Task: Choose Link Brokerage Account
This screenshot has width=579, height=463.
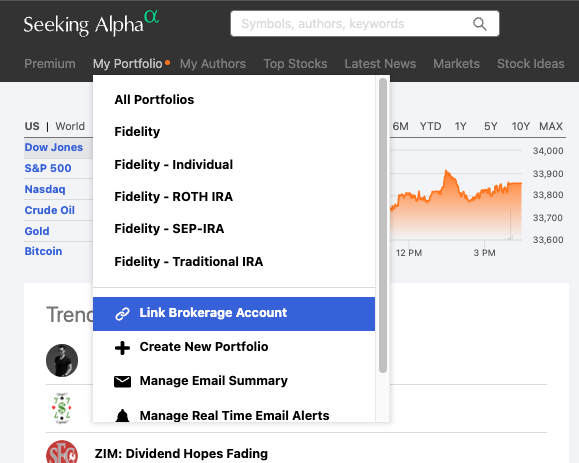Action: click(x=234, y=314)
